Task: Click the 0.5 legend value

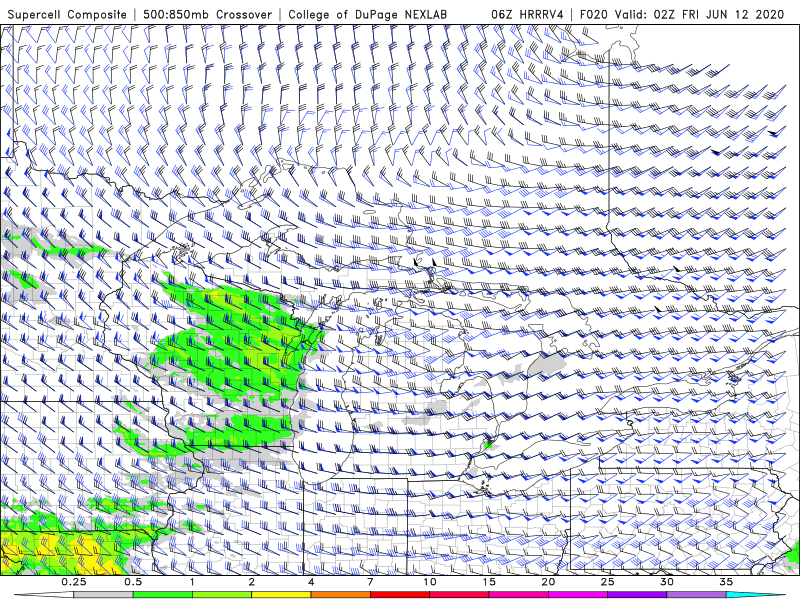Action: coord(133,582)
